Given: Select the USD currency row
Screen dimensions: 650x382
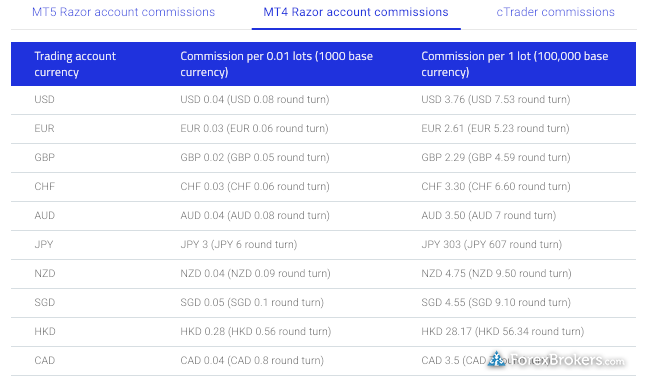Looking at the screenshot, I should point(323,100).
